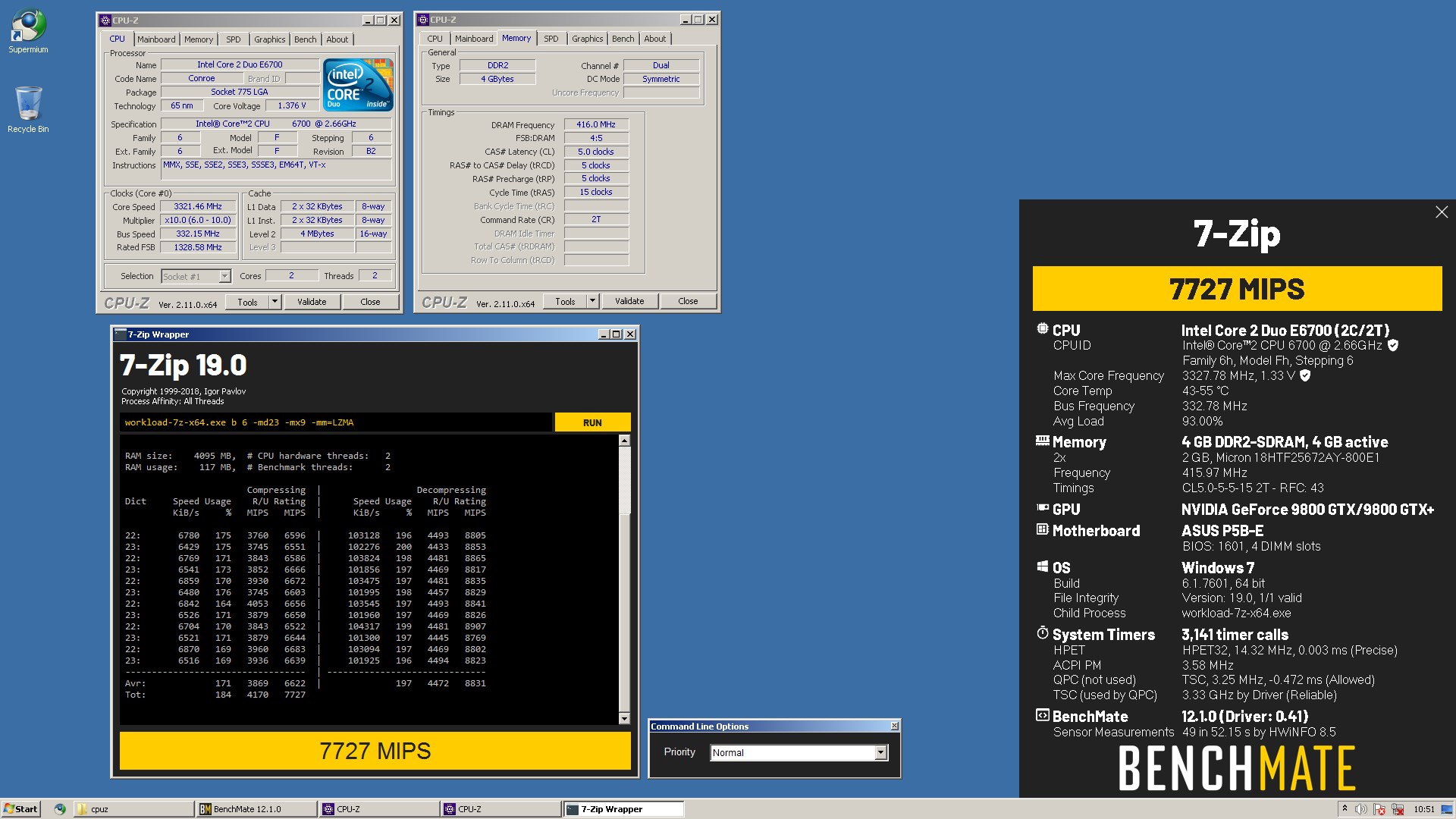1456x819 pixels.
Task: Select the SPD tab in right CPU-Z window
Action: pyautogui.click(x=551, y=39)
